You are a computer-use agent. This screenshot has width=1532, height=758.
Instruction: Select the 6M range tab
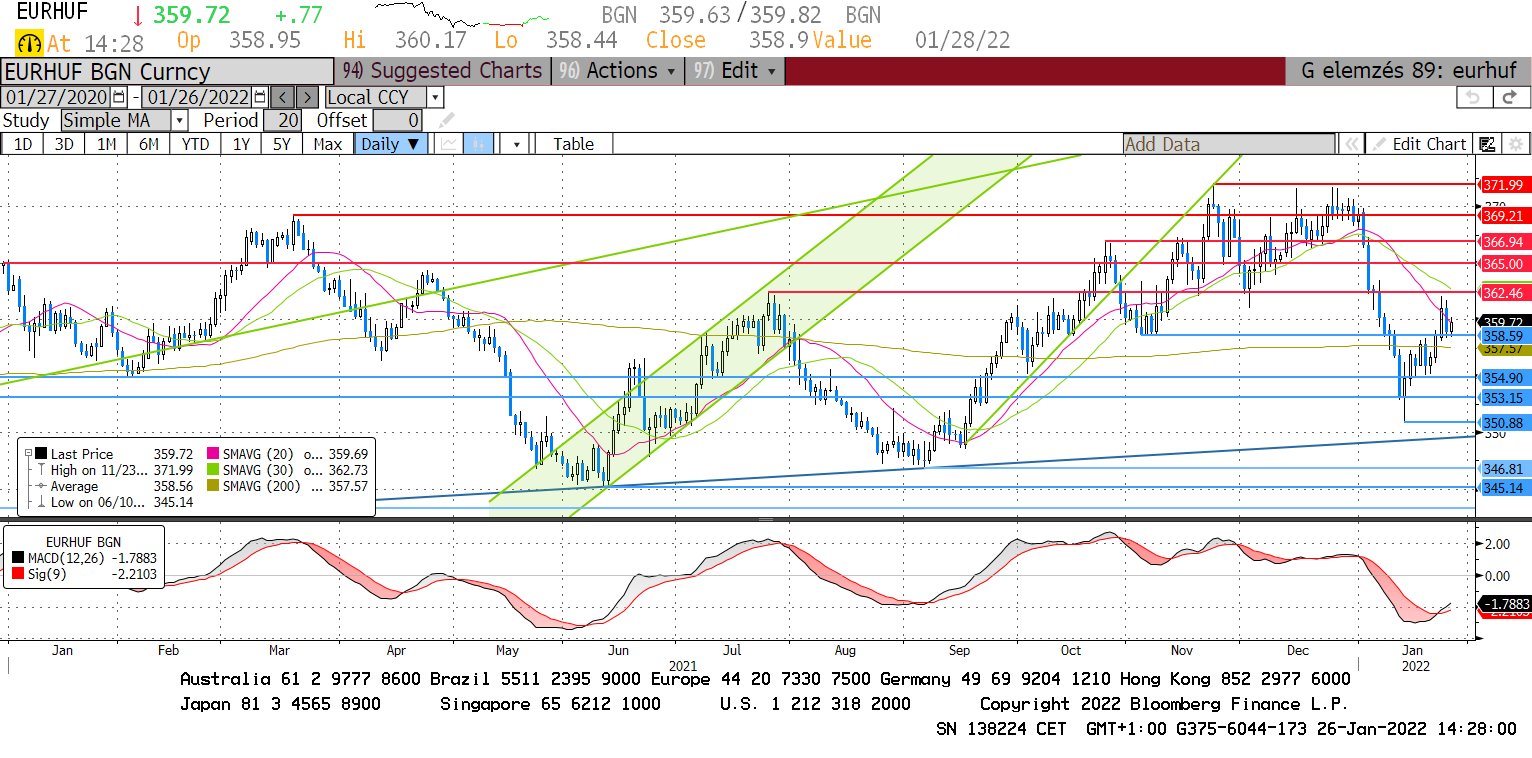click(149, 144)
